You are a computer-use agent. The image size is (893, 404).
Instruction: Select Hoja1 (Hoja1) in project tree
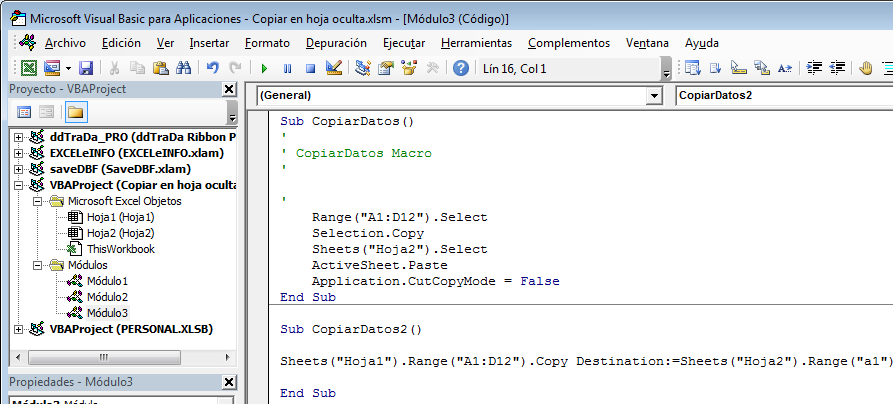[120, 217]
